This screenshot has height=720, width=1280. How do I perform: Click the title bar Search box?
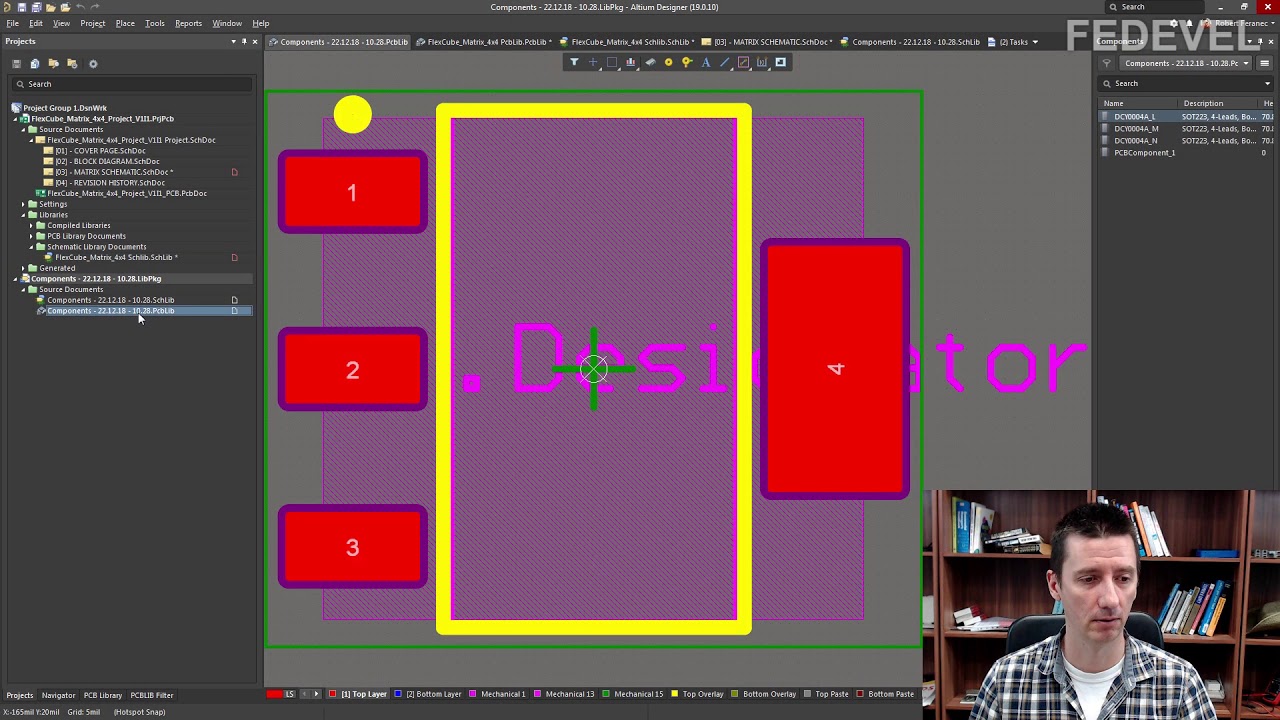point(1156,7)
